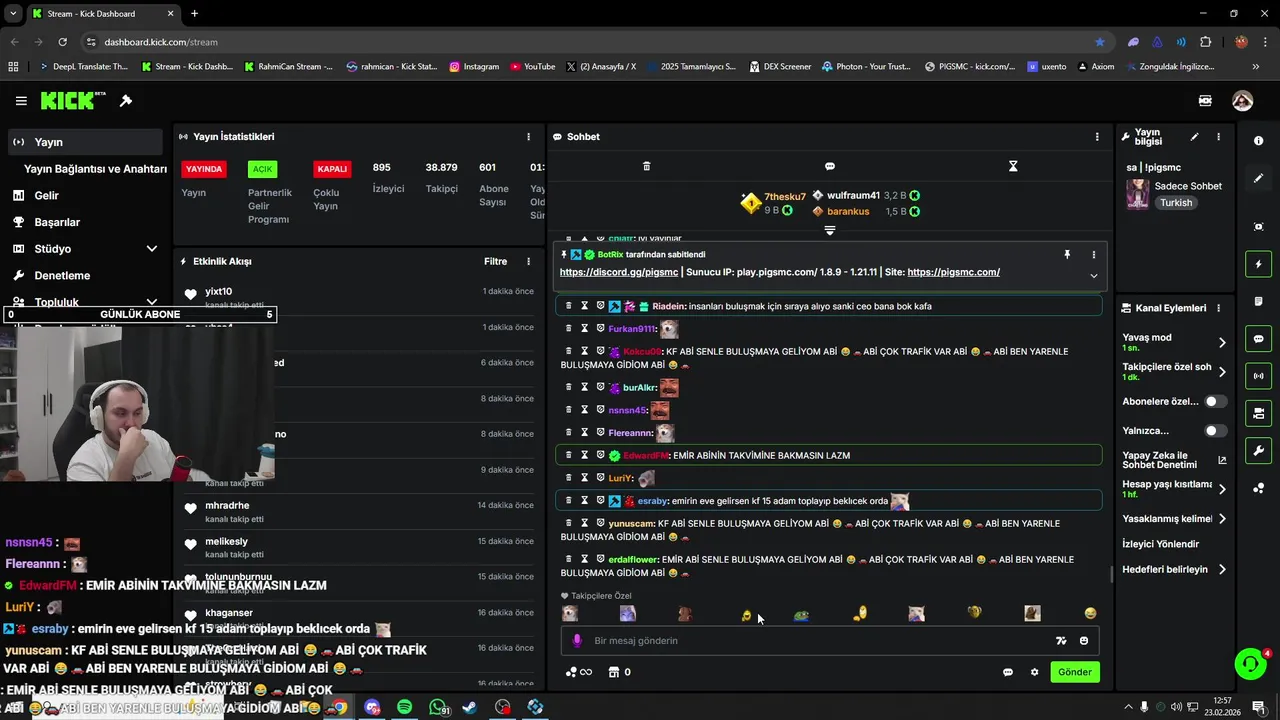Expand the leaderboard via the double-line arrow

pos(829,231)
